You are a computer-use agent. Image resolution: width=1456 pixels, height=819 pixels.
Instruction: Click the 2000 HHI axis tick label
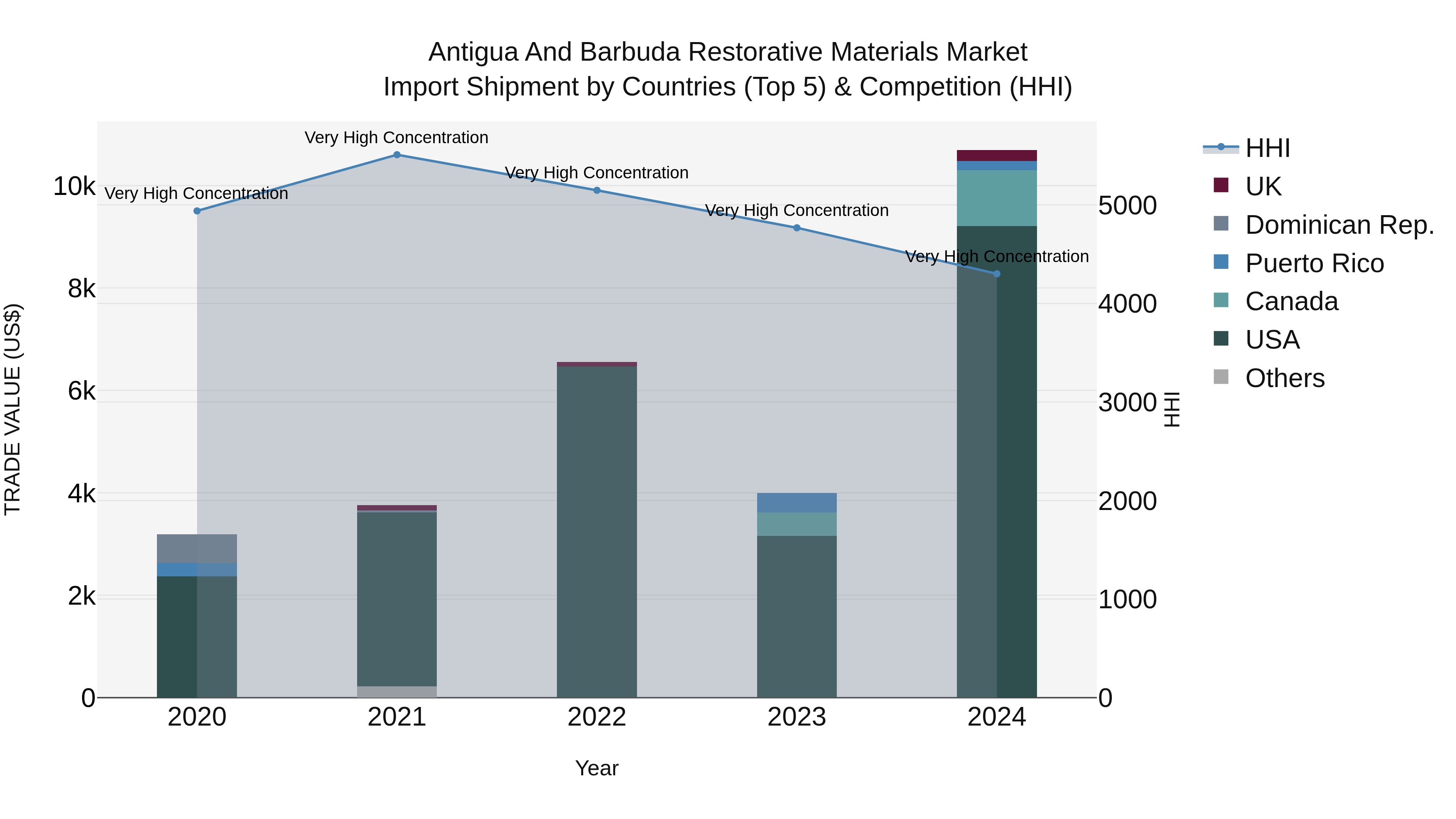[1128, 502]
